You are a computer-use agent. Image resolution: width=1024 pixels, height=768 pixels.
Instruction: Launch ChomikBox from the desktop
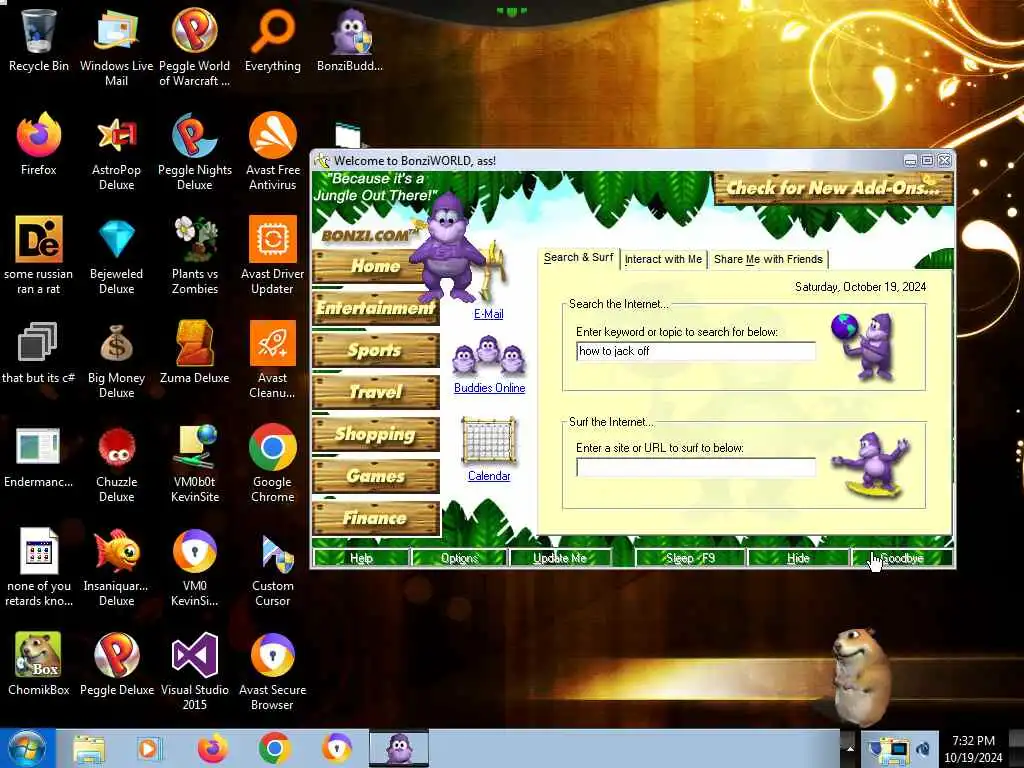pos(39,664)
